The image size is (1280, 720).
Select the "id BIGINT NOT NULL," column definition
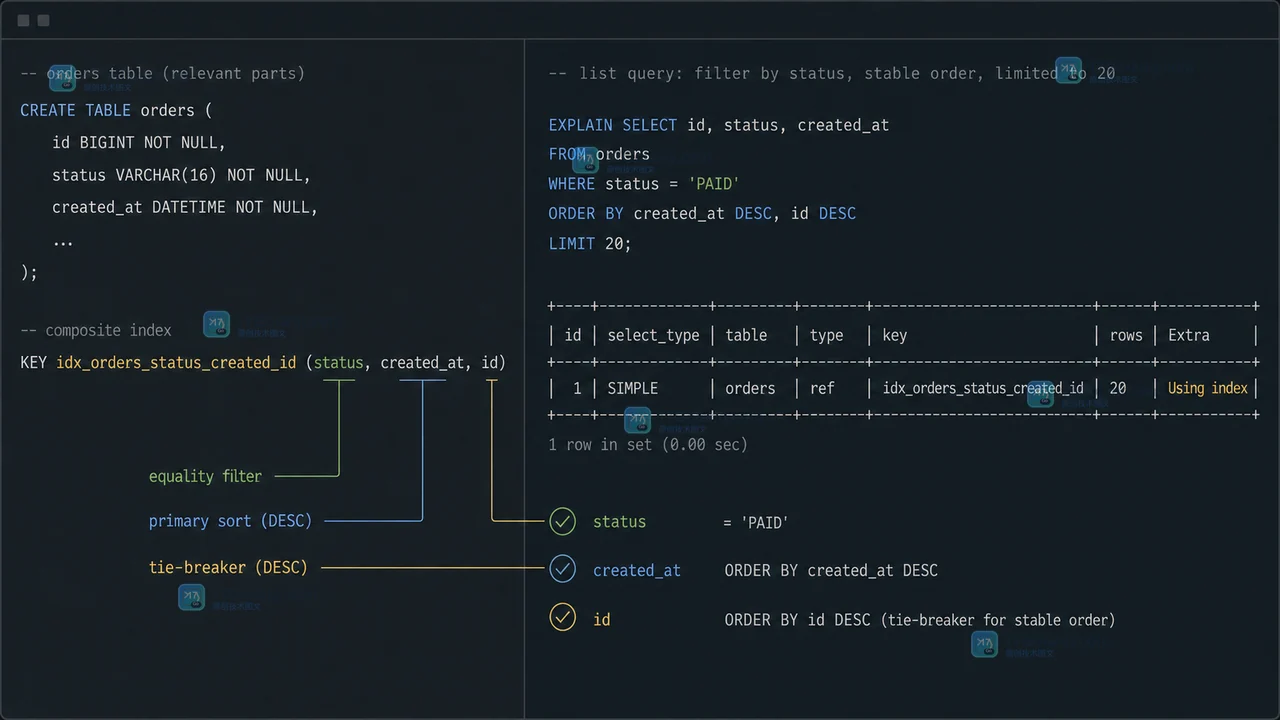tap(139, 143)
